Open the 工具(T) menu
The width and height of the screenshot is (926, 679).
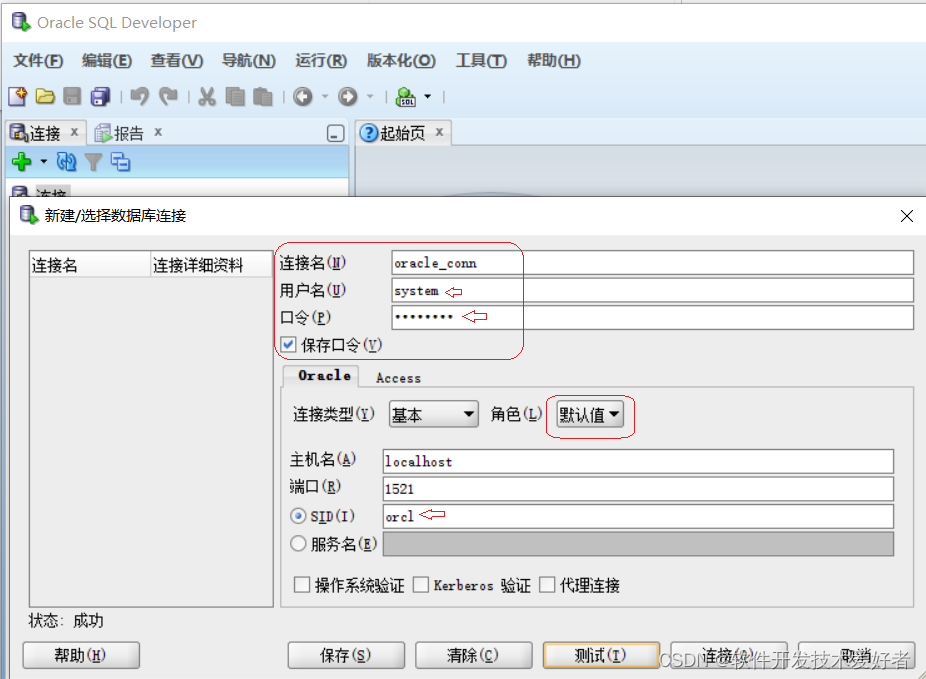[481, 60]
